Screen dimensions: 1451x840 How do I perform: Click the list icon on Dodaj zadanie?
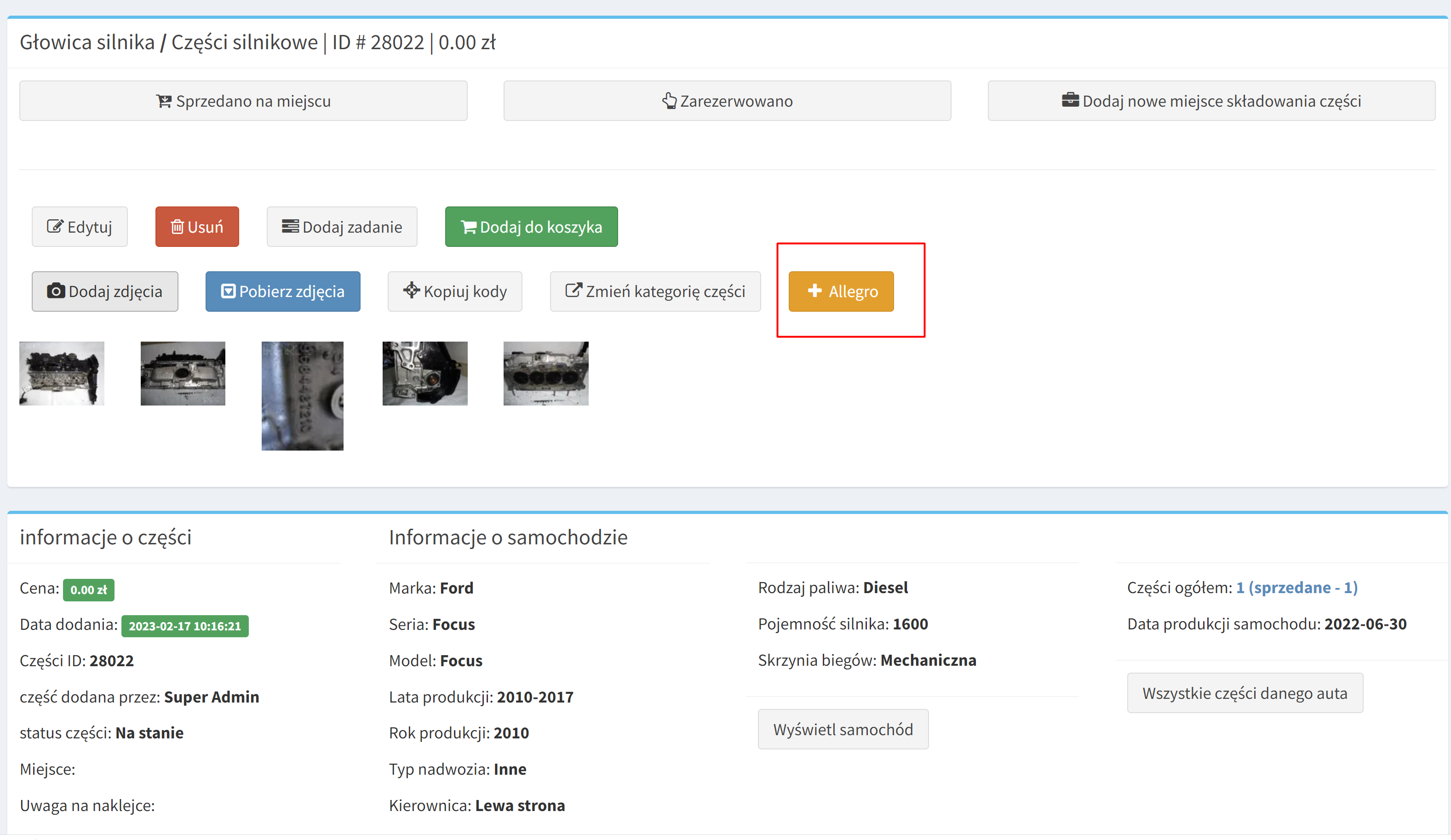pyautogui.click(x=290, y=226)
